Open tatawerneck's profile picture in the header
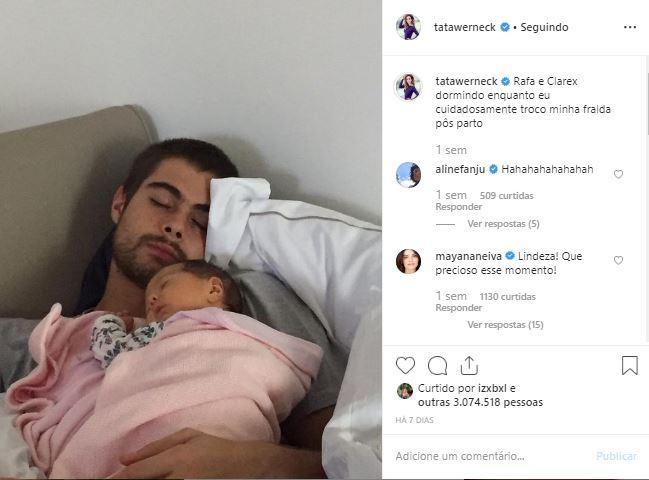 coord(409,27)
